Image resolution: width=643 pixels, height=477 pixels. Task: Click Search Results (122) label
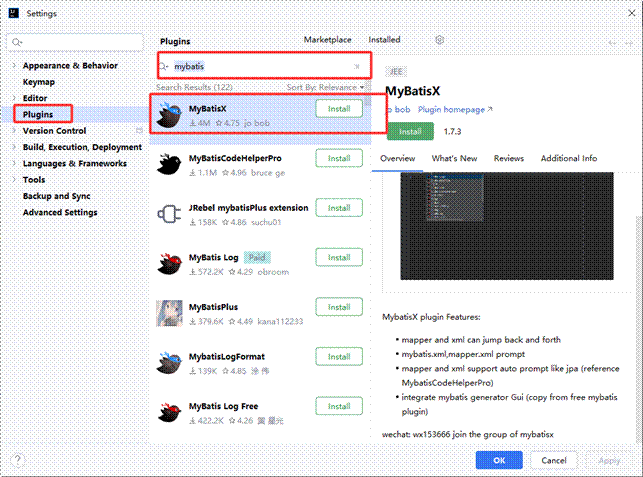click(x=194, y=87)
